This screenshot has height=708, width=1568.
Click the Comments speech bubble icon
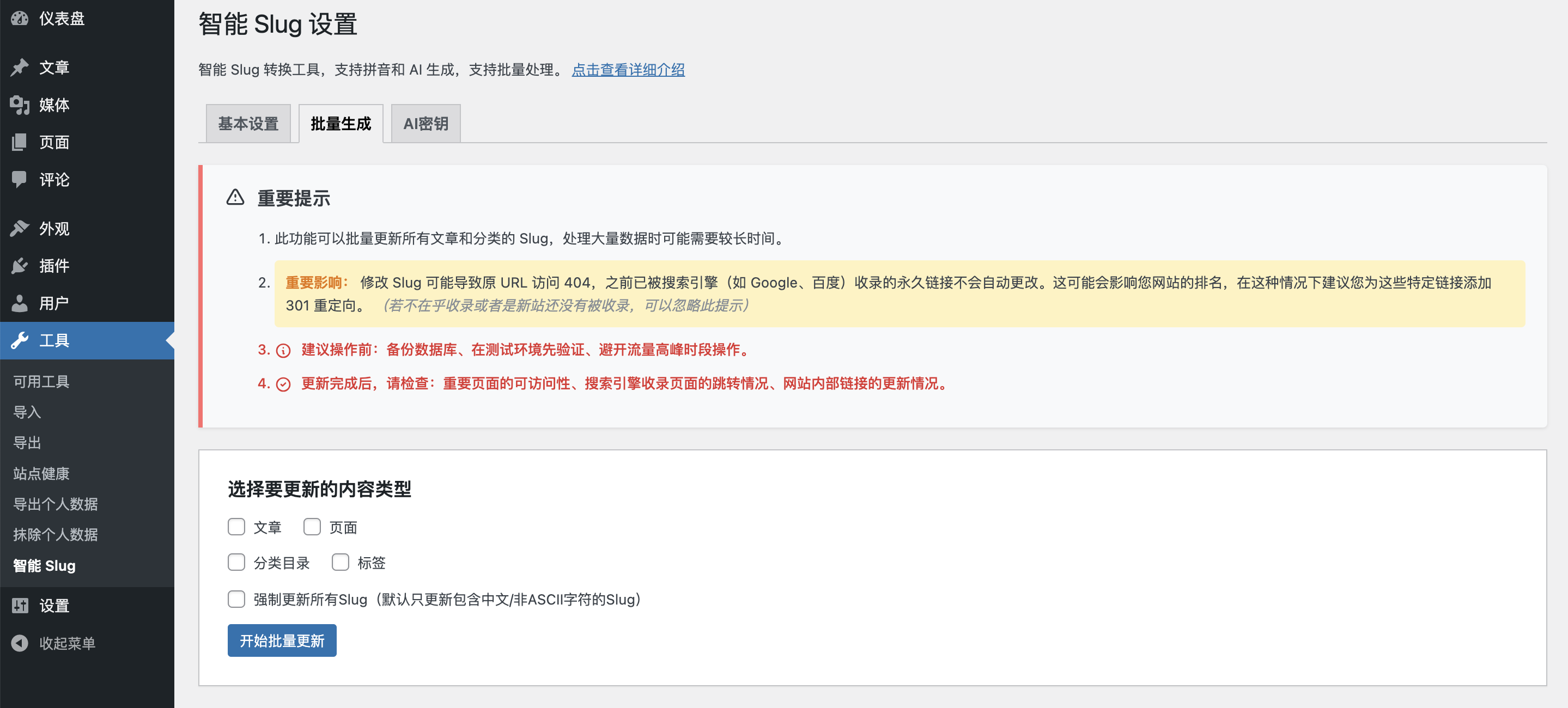pyautogui.click(x=20, y=179)
